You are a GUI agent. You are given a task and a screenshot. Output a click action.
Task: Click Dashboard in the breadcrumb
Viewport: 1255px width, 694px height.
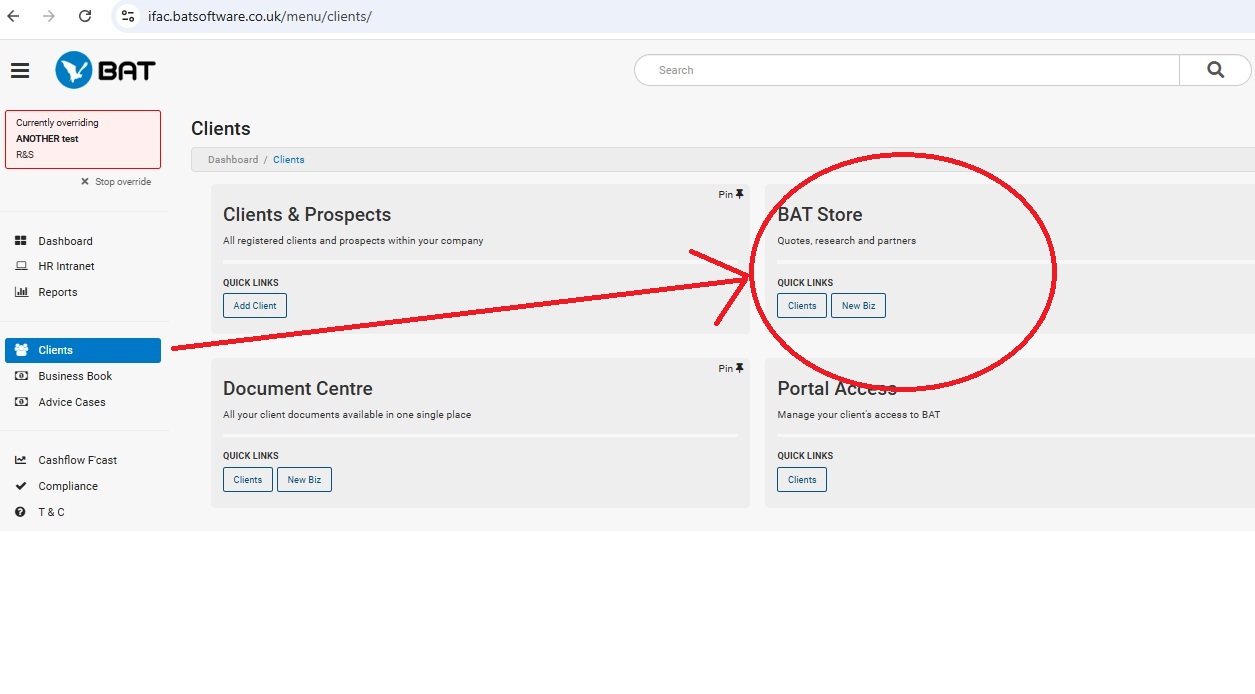(x=233, y=160)
